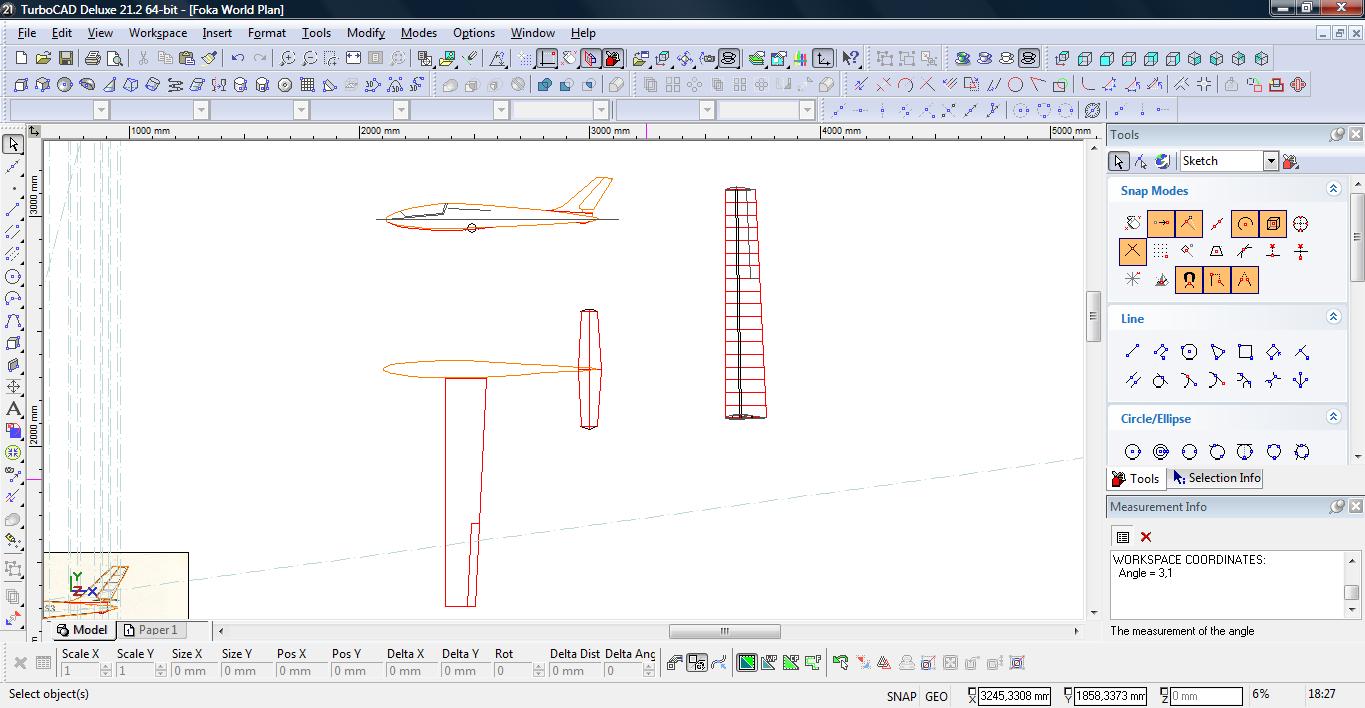Collapse the Circle/Ellipse section
The image size is (1365, 708).
[x=1333, y=417]
